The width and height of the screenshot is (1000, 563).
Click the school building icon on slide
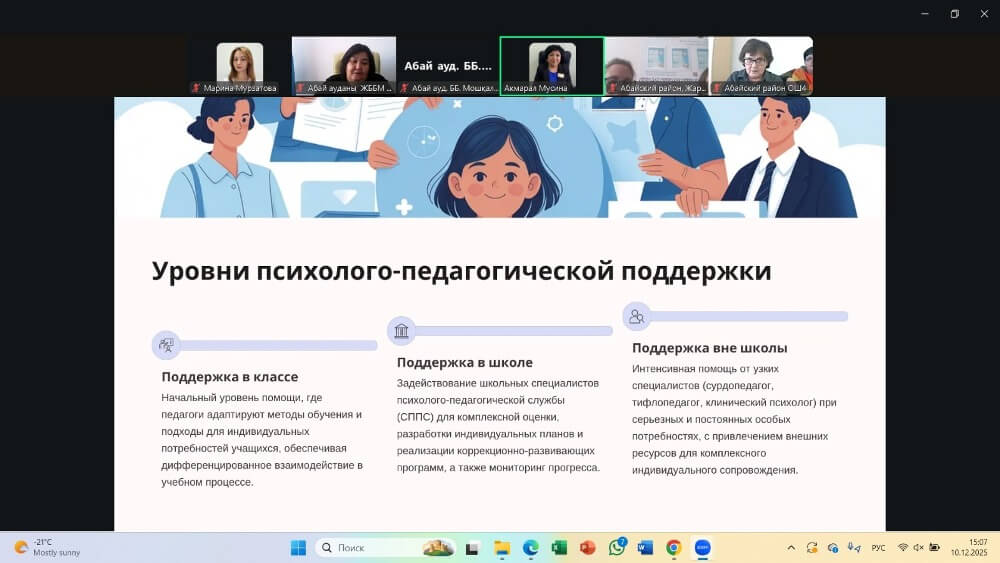401,331
